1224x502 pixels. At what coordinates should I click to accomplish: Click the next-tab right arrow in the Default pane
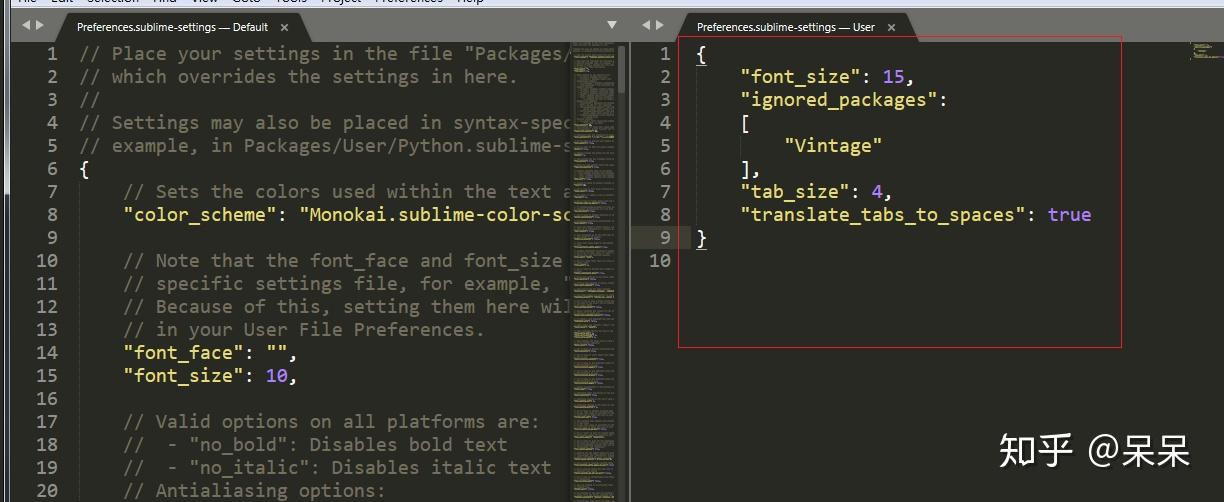pyautogui.click(x=39, y=25)
